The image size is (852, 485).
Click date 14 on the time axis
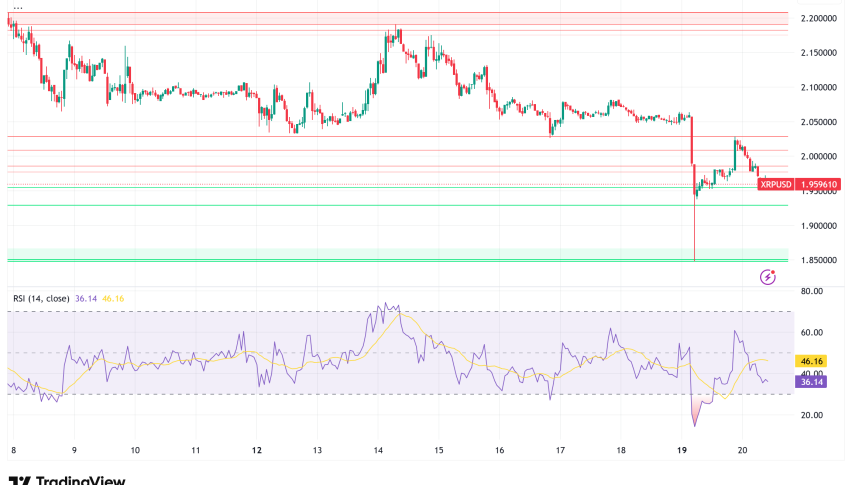point(377,450)
